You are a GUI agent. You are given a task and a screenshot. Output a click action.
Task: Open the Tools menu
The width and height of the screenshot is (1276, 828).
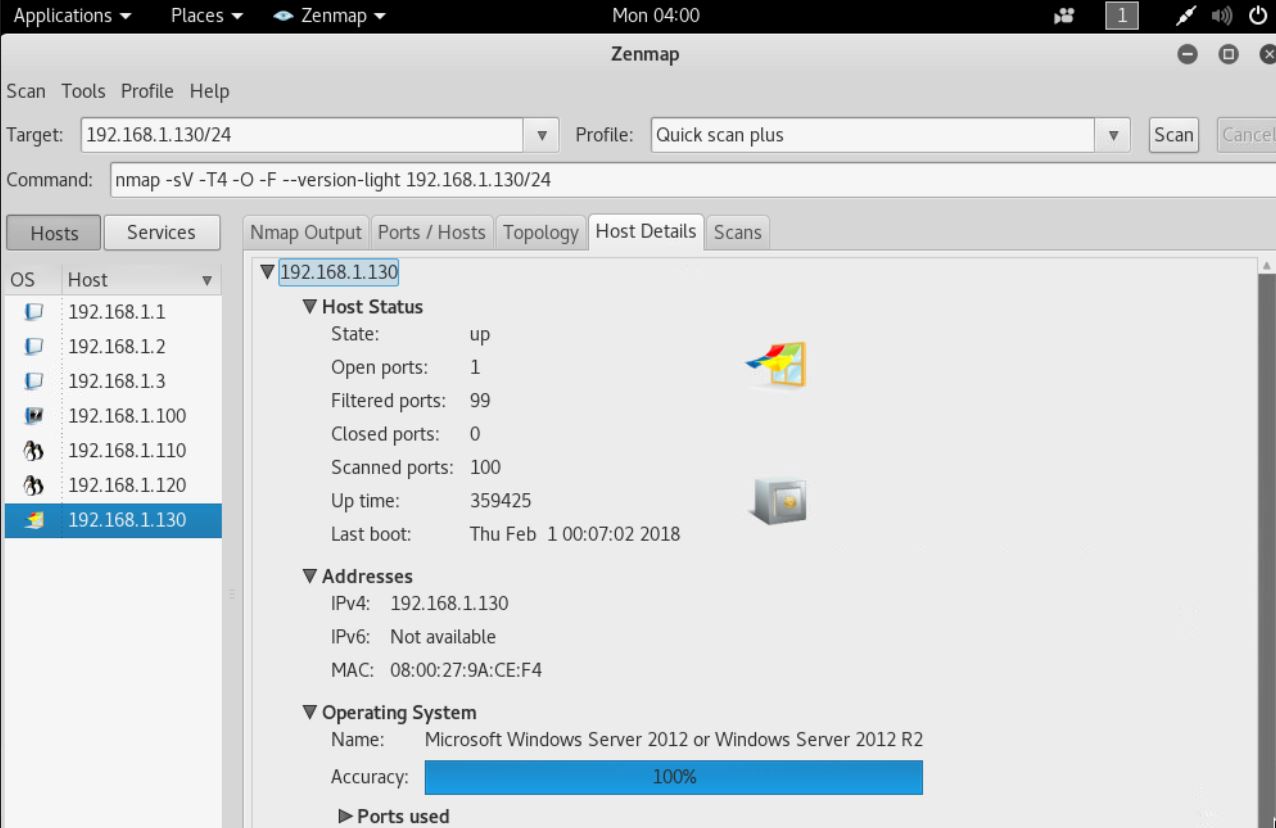coord(82,91)
